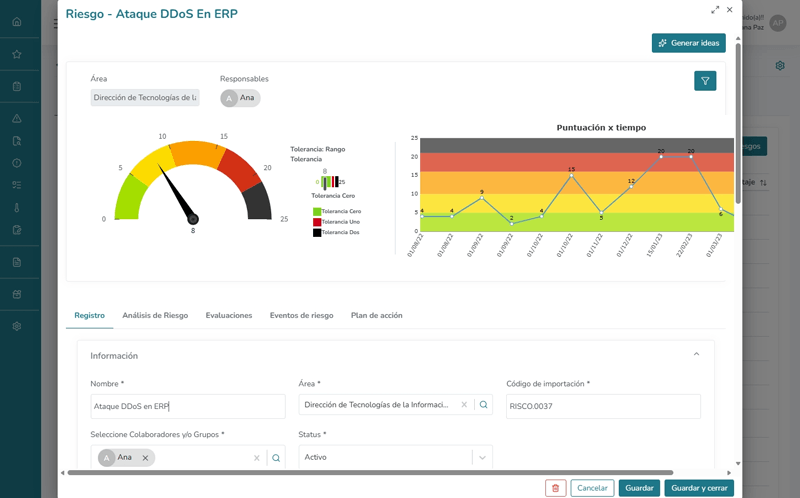Click the Nombre input field

(x=188, y=406)
